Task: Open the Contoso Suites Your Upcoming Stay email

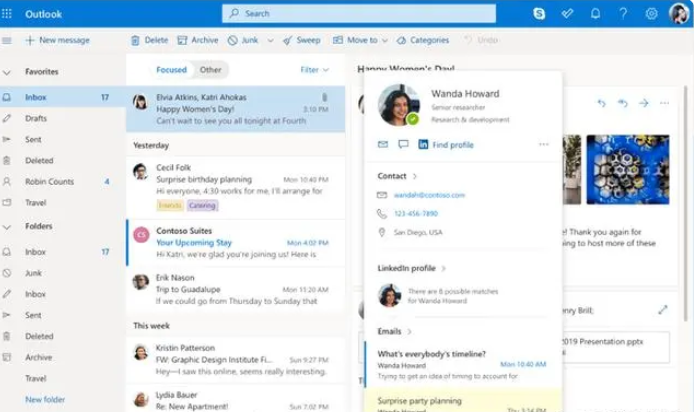Action: (235, 243)
